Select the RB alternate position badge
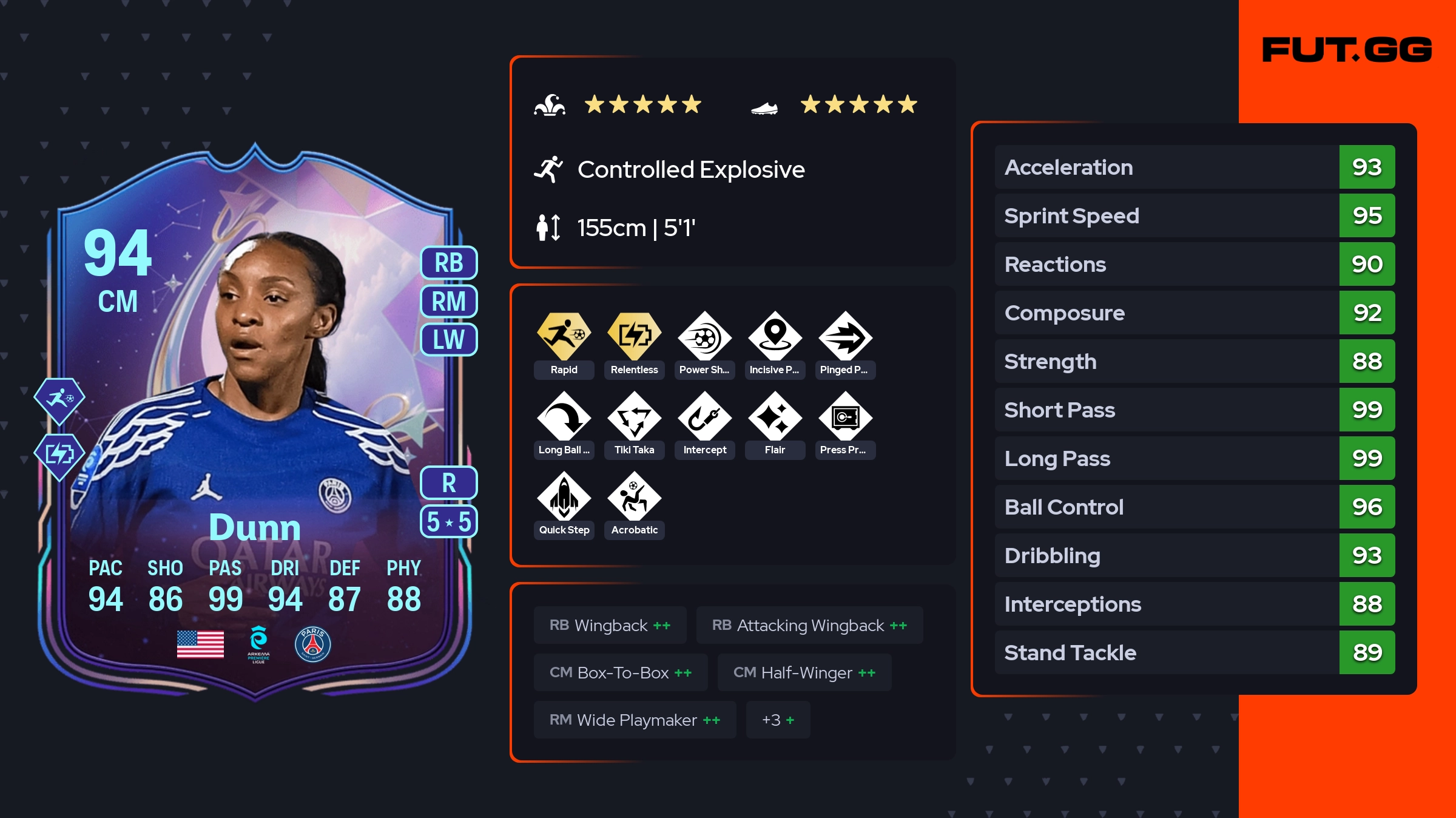 coord(449,263)
